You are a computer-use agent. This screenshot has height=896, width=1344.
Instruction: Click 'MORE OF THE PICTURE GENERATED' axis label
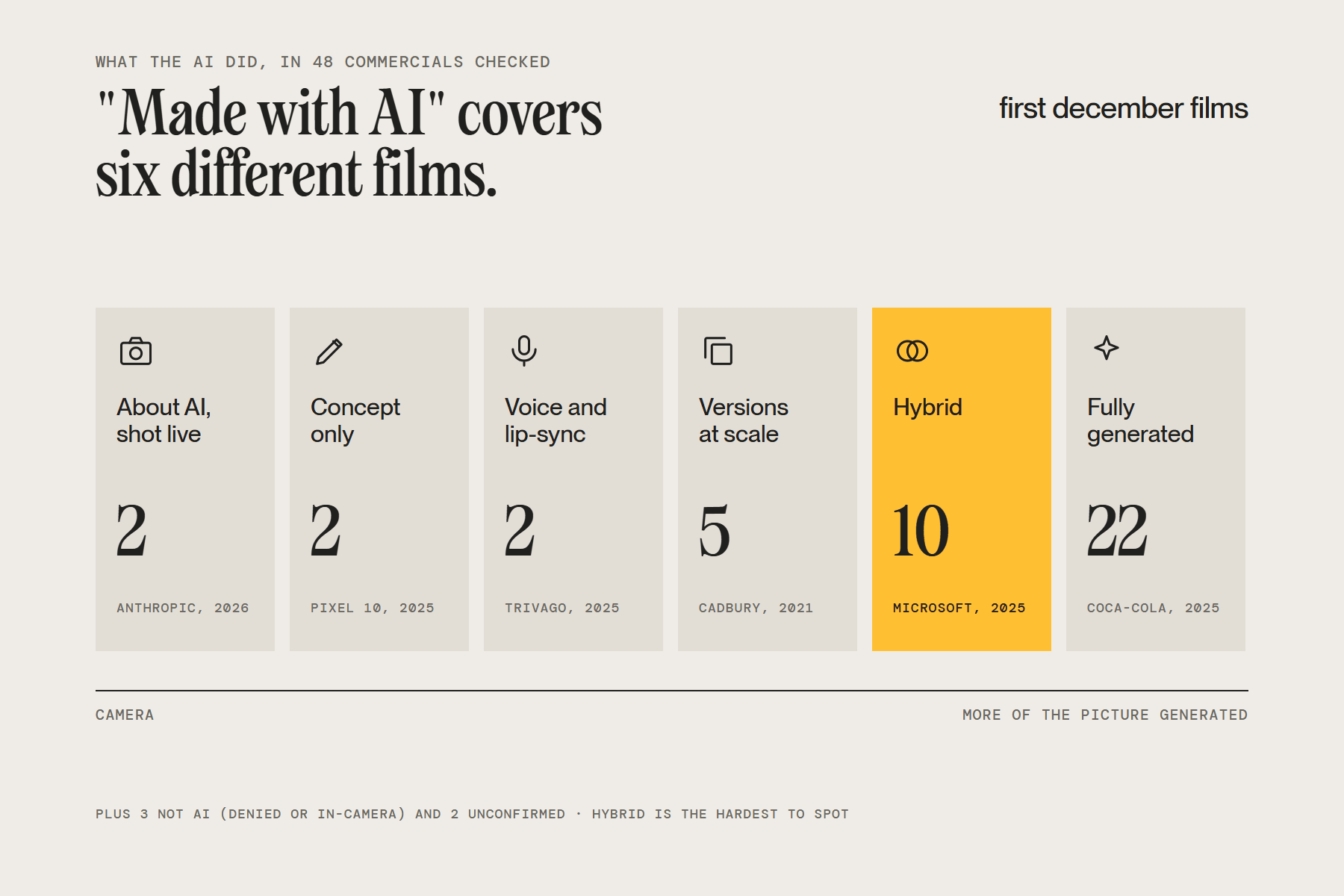(1105, 715)
